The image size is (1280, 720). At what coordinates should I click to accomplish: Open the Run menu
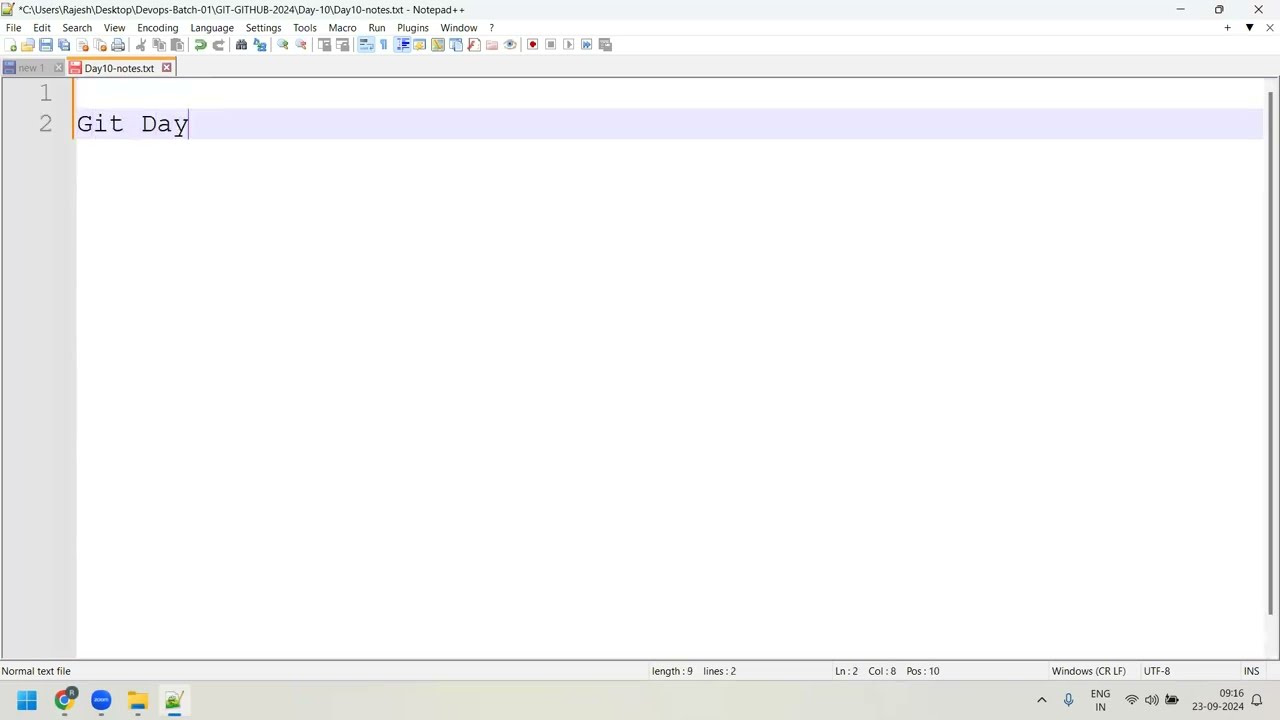pyautogui.click(x=377, y=28)
